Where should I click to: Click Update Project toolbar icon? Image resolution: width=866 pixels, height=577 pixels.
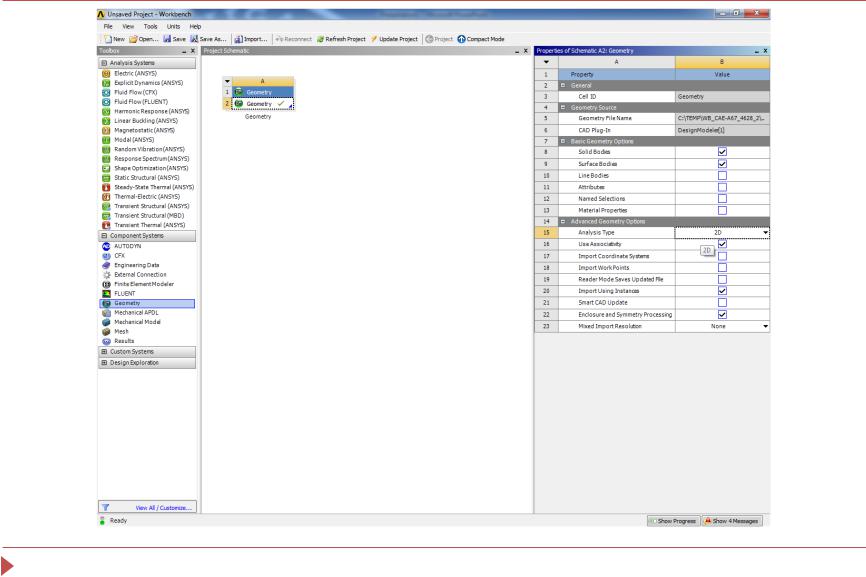(394, 39)
